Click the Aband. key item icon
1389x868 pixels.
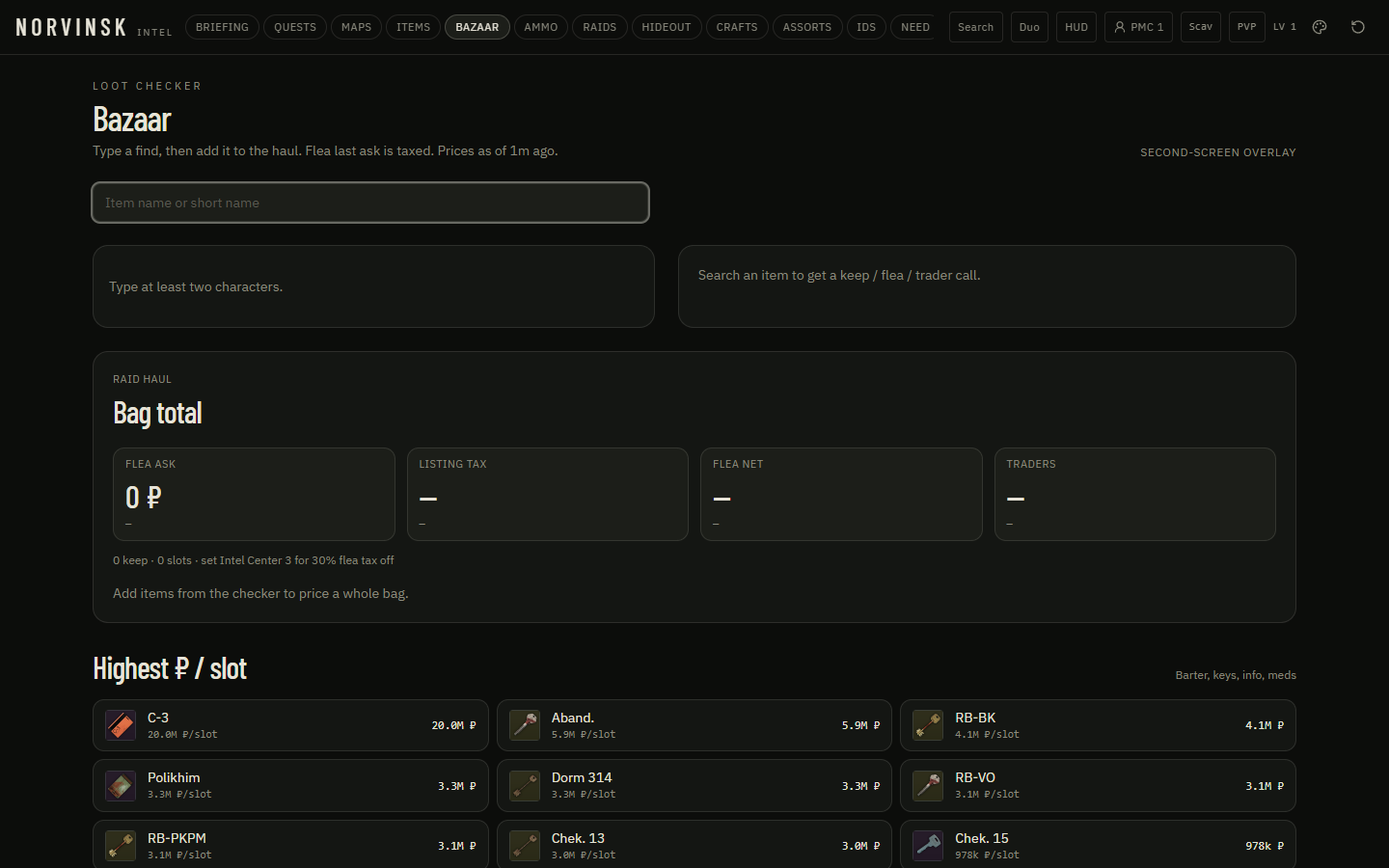[x=525, y=725]
